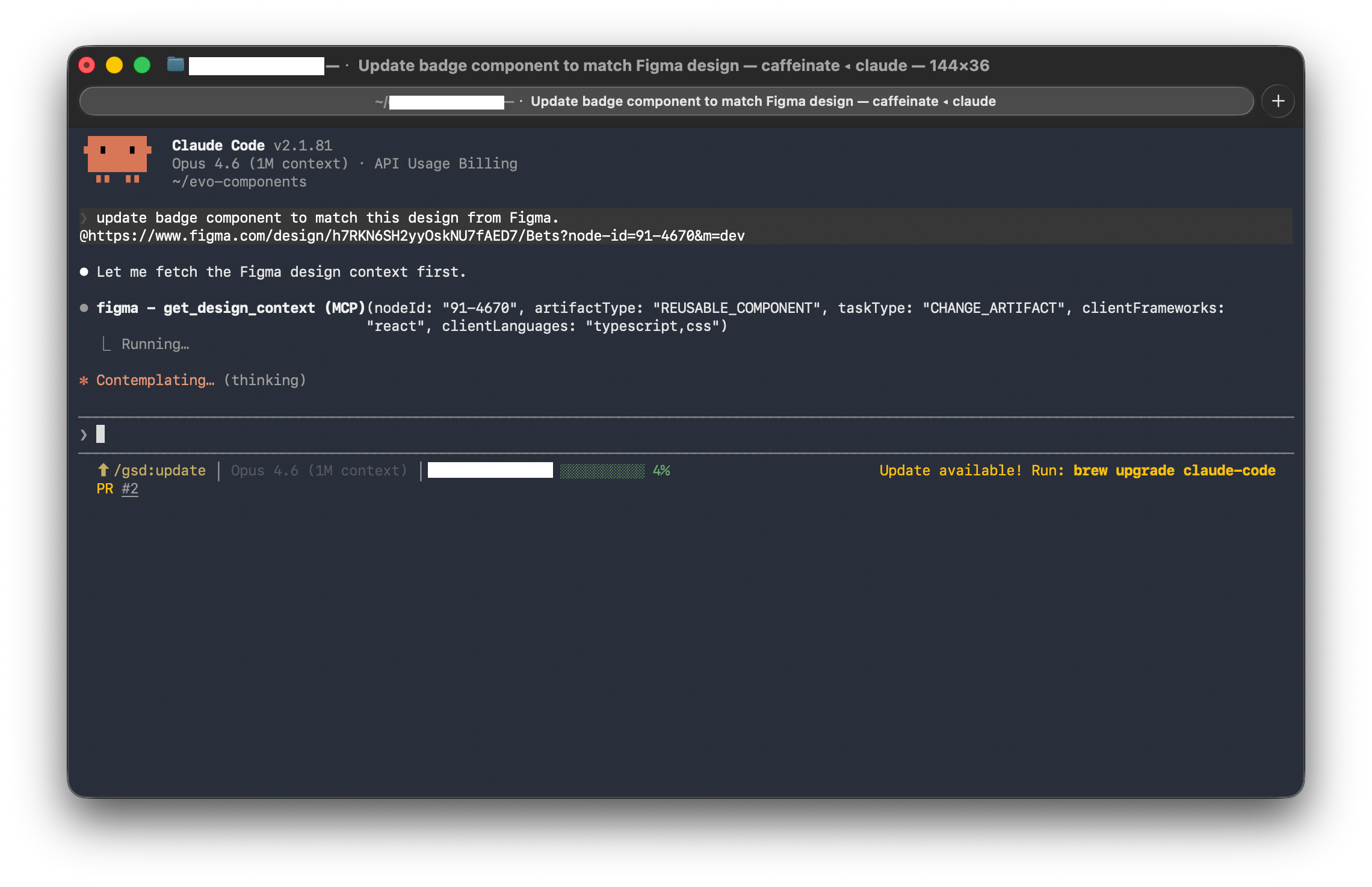Click the window title text ending in 144×36
This screenshot has width=1372, height=887.
tap(674, 65)
